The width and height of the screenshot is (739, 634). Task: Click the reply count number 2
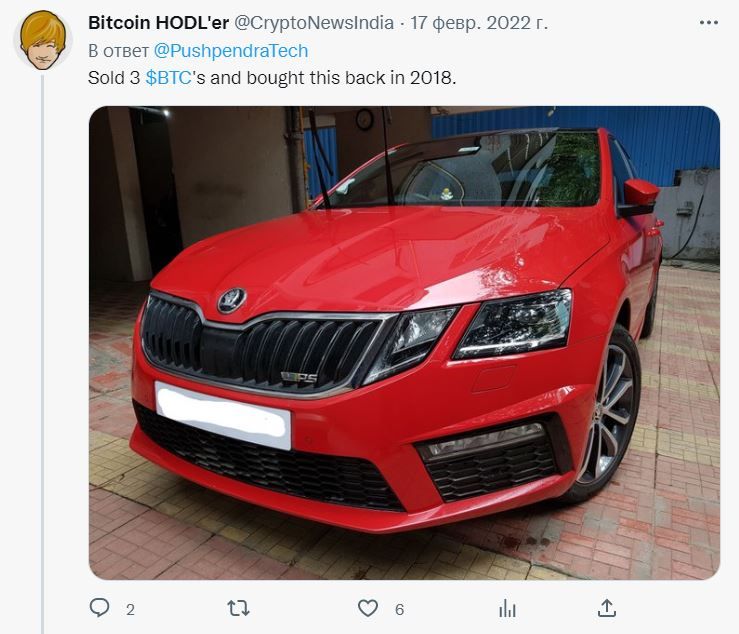131,609
